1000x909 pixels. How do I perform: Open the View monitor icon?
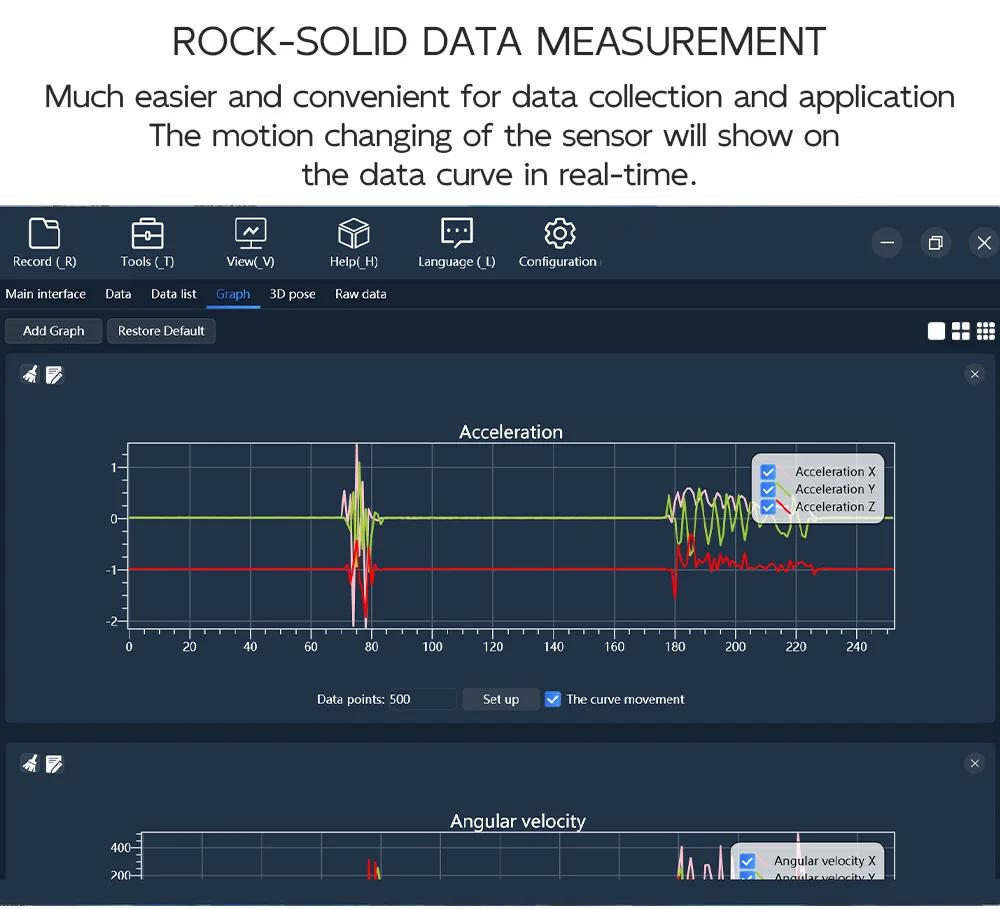[251, 233]
